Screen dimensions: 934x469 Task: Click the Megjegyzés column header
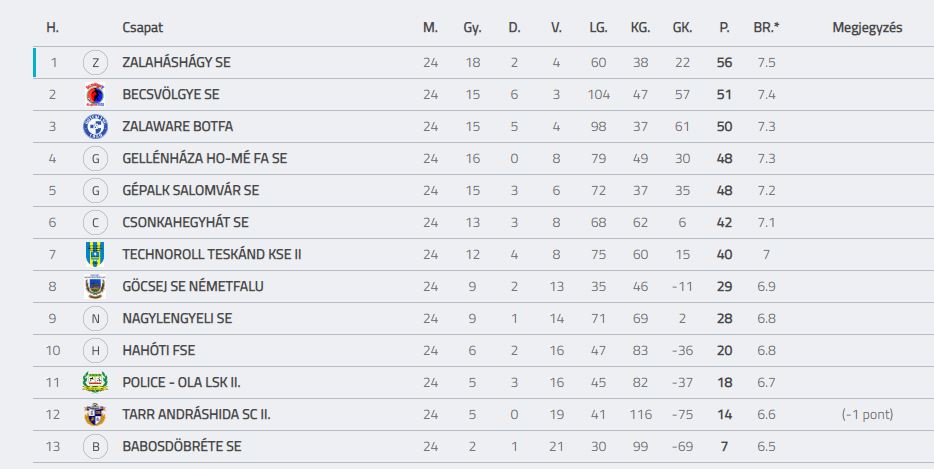[x=867, y=27]
